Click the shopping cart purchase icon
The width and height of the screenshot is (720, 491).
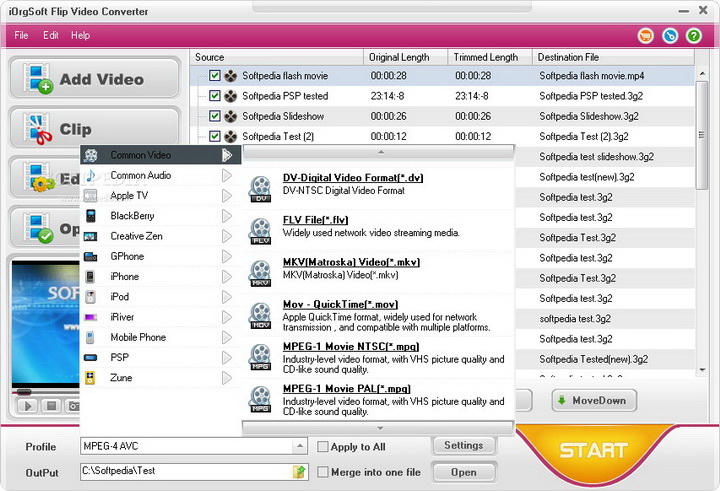pyautogui.click(x=646, y=35)
